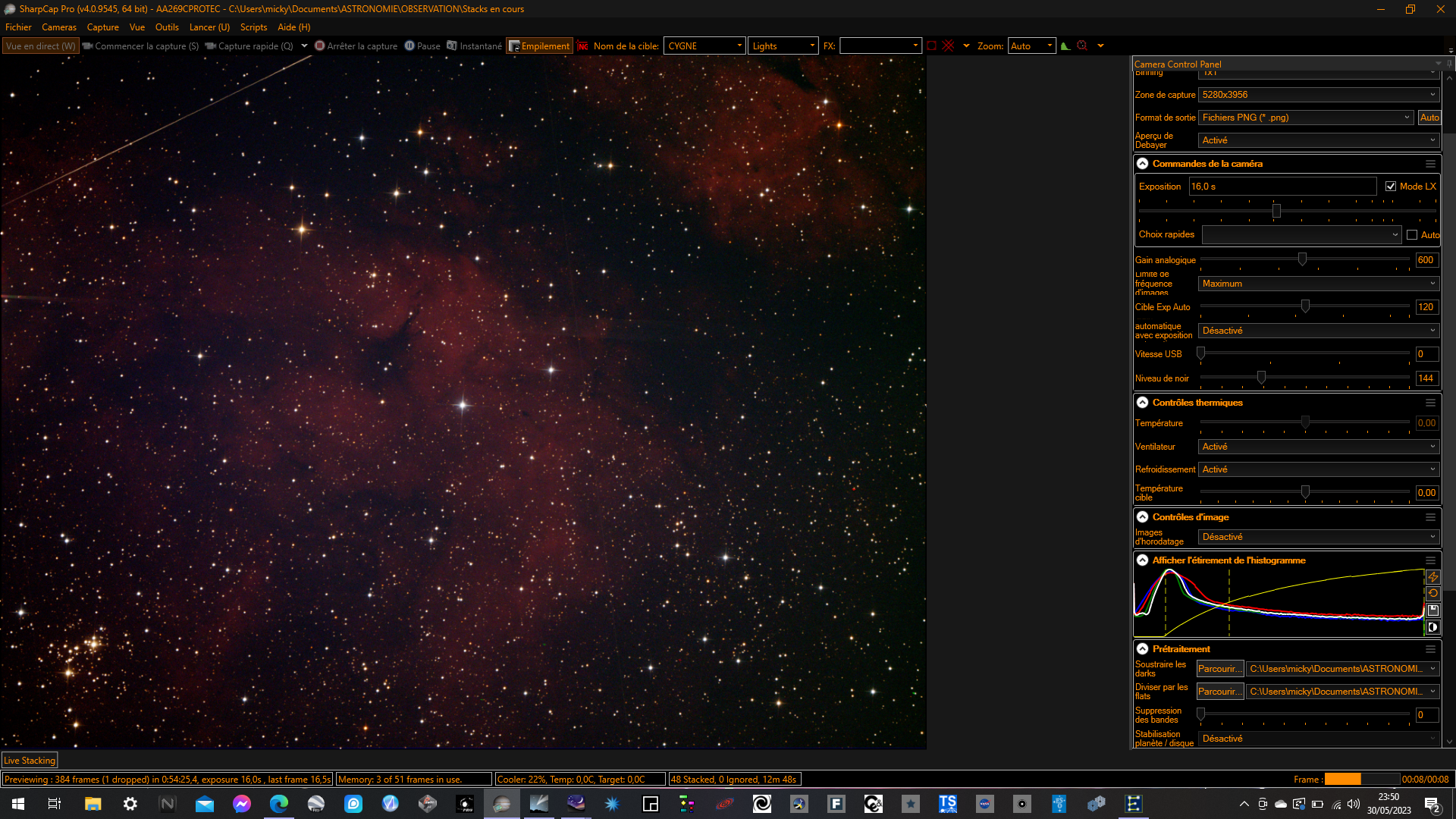Viewport: 1456px width, 819px height.
Task: Open the Aide (H) menu
Action: 294,27
